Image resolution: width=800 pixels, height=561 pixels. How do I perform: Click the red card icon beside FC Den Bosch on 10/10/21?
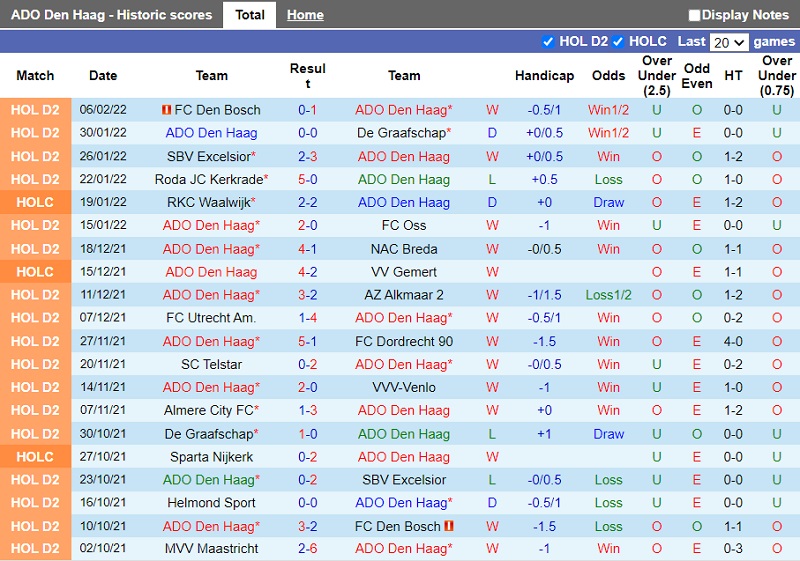[x=449, y=526]
